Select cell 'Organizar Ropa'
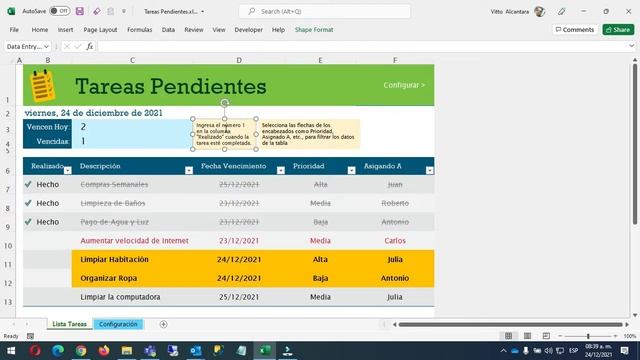 (133, 278)
